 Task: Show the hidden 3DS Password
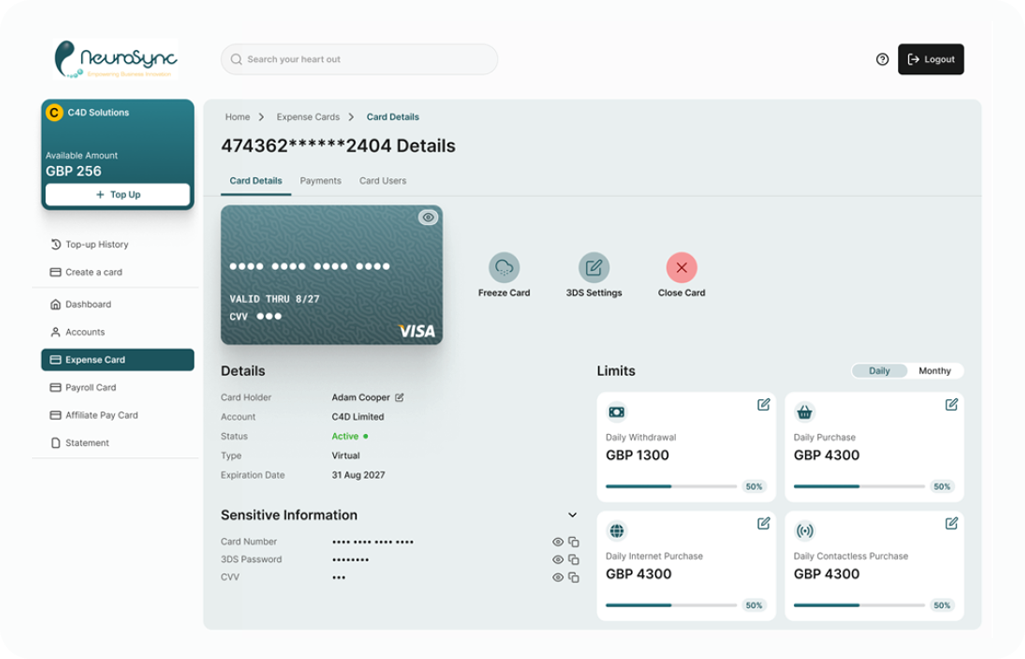(558, 560)
